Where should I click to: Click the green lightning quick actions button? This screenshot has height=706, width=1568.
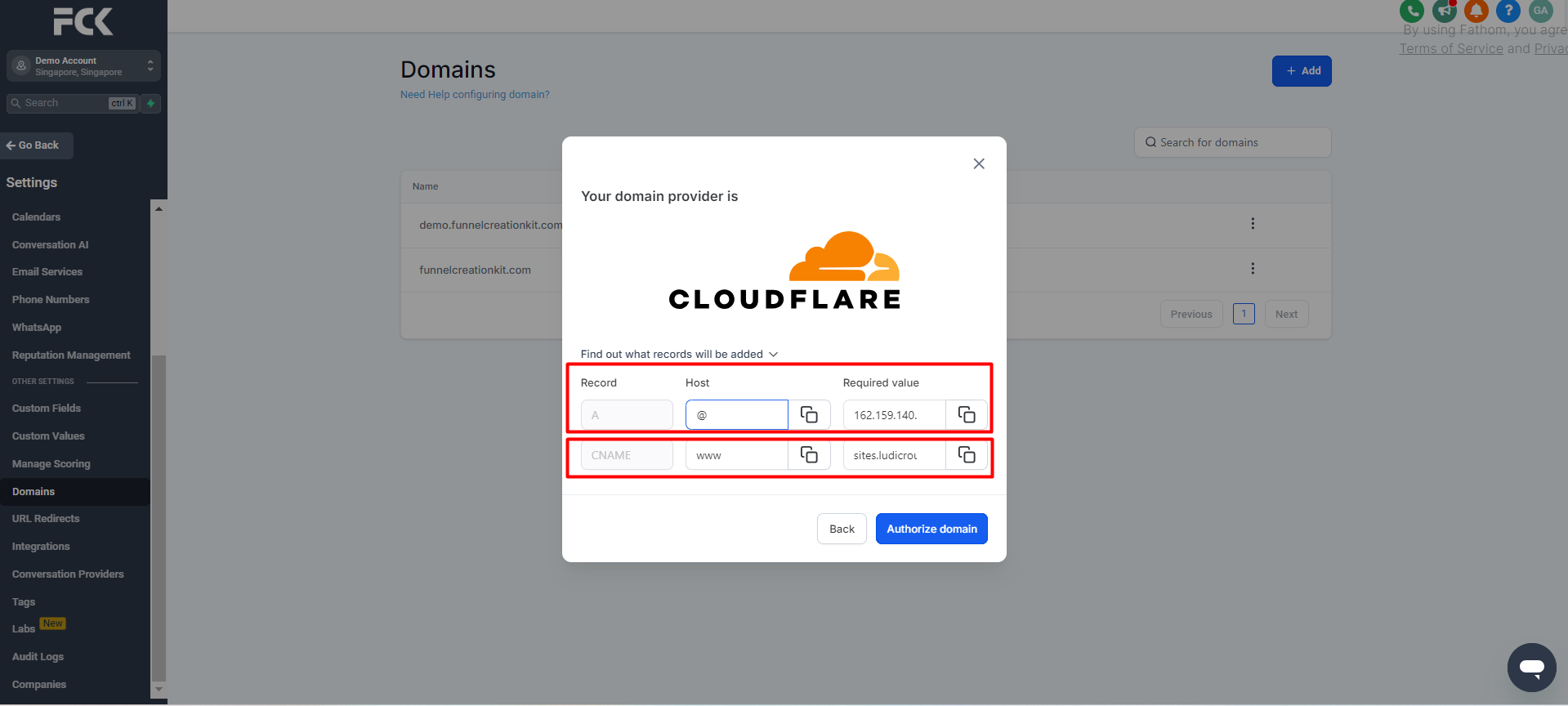(x=150, y=104)
